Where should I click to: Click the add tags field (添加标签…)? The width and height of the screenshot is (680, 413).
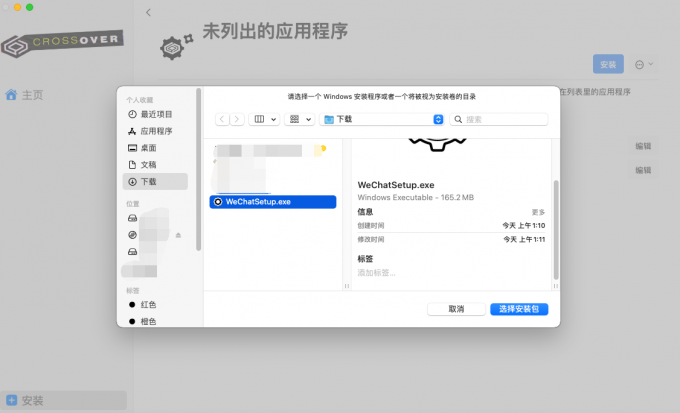click(x=376, y=273)
